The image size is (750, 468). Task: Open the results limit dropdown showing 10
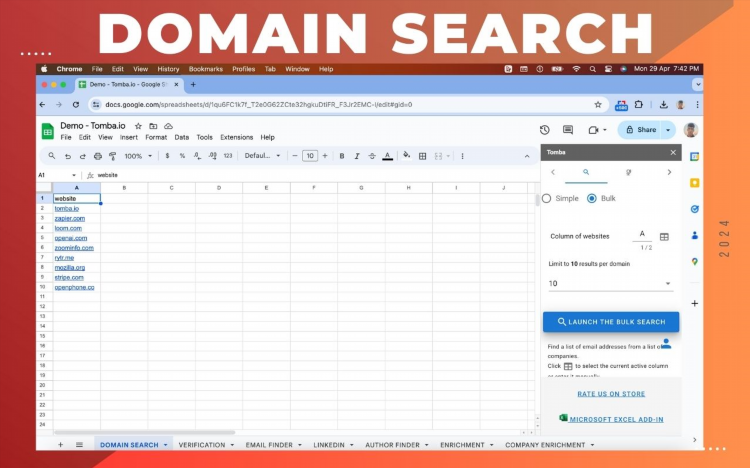[x=610, y=283]
